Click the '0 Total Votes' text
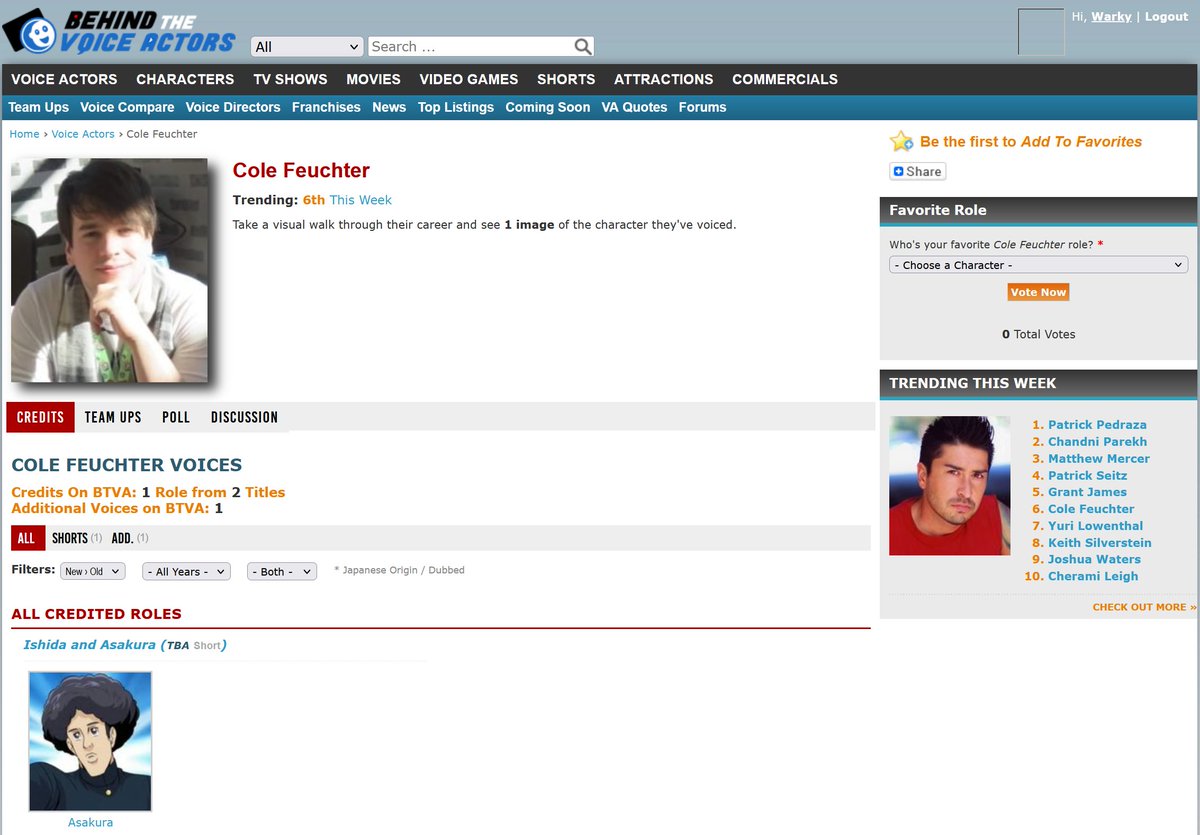1200x835 pixels. pos(1038,334)
